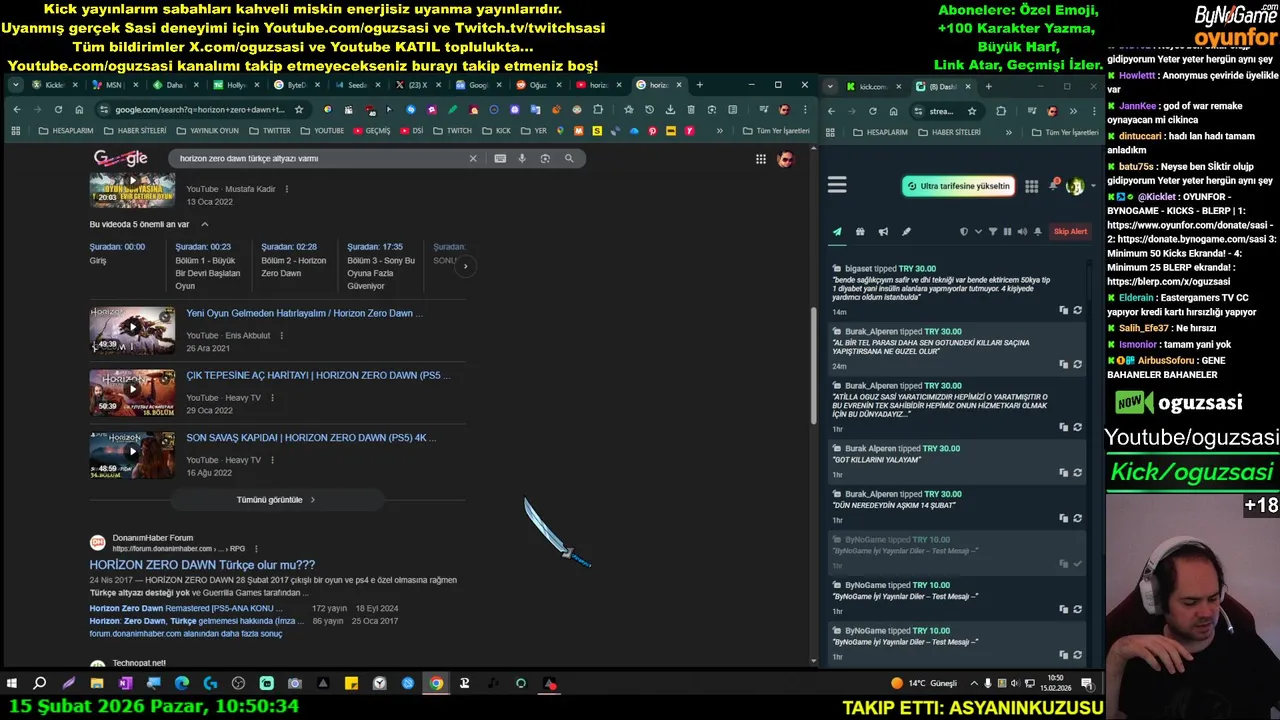This screenshot has width=1280, height=720.
Task: Open 'SON SAVAŞ KAPIDA!' video link
Action: click(311, 437)
